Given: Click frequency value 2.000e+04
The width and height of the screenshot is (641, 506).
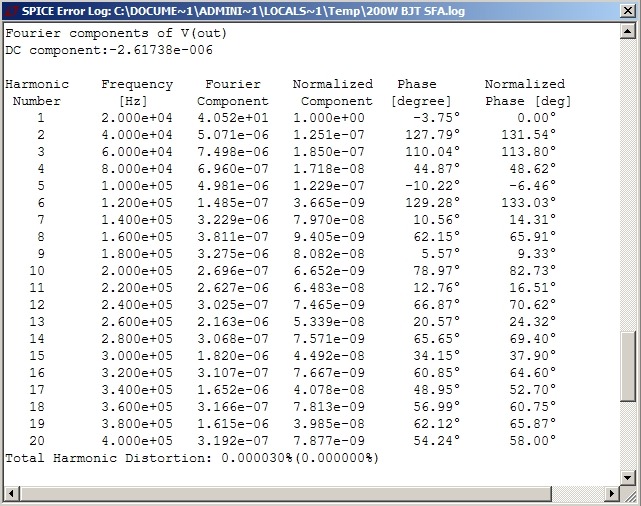Looking at the screenshot, I should [x=137, y=118].
